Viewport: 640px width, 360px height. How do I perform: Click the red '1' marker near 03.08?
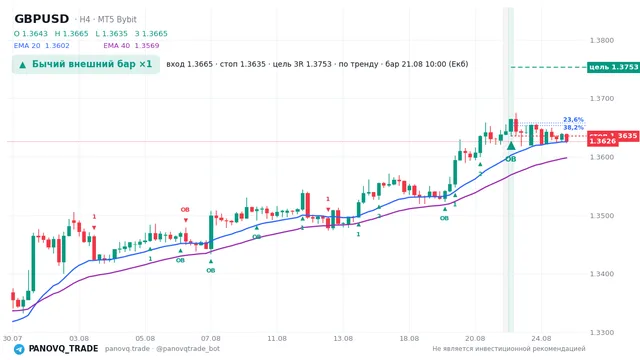pyautogui.click(x=94, y=217)
